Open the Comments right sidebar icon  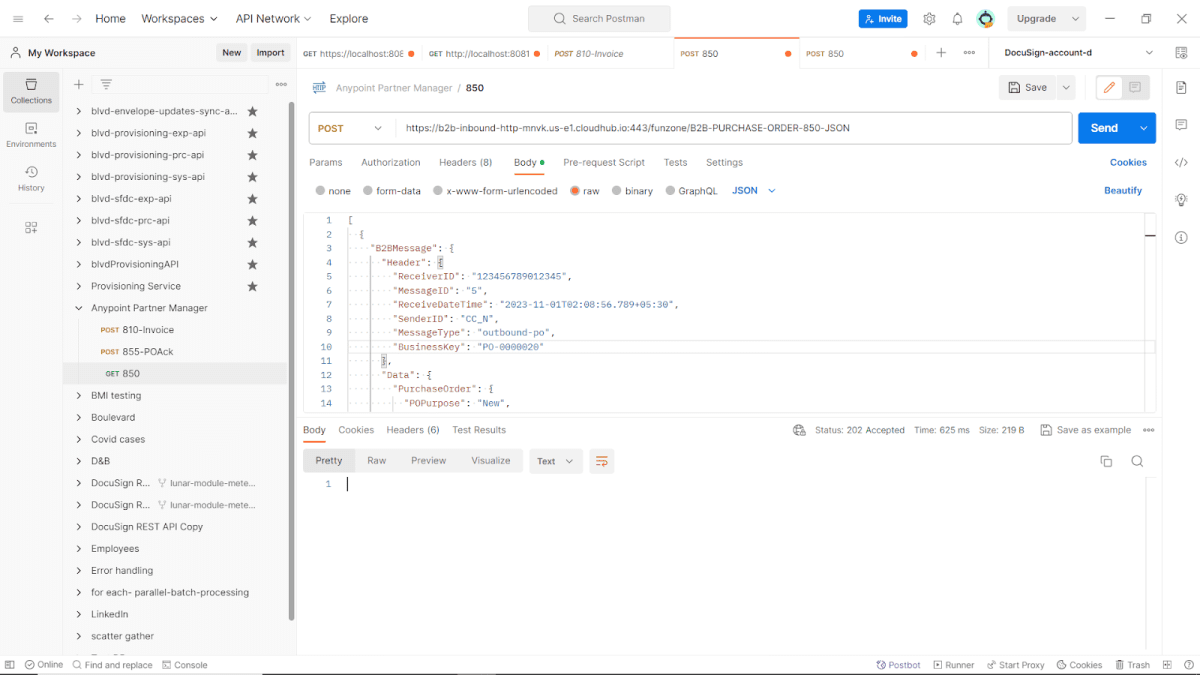tap(1181, 125)
